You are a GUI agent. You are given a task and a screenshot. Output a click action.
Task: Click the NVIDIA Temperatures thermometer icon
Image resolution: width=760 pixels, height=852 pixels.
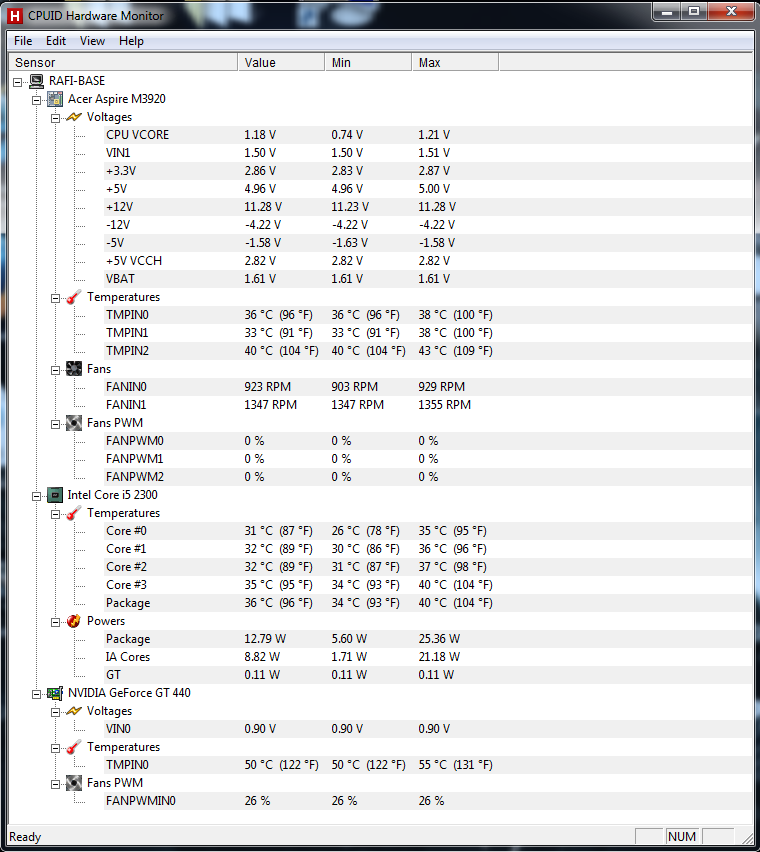click(74, 747)
